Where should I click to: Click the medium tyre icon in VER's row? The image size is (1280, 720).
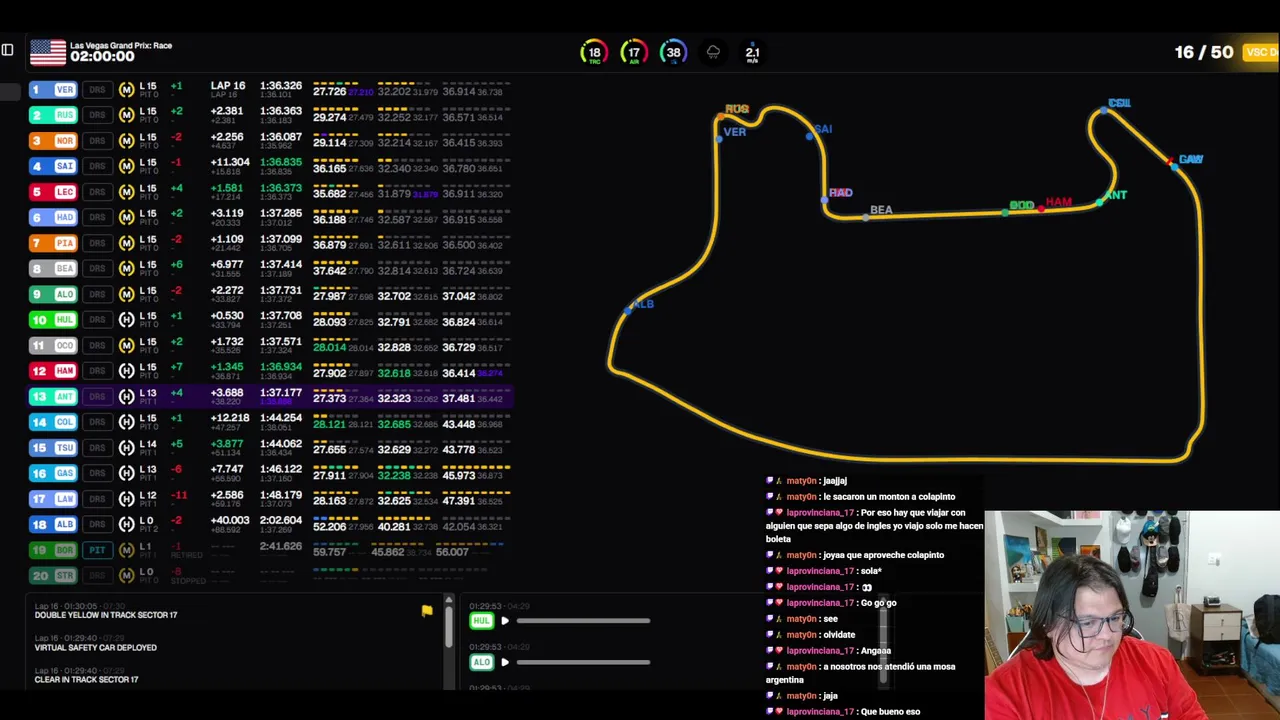pos(126,90)
